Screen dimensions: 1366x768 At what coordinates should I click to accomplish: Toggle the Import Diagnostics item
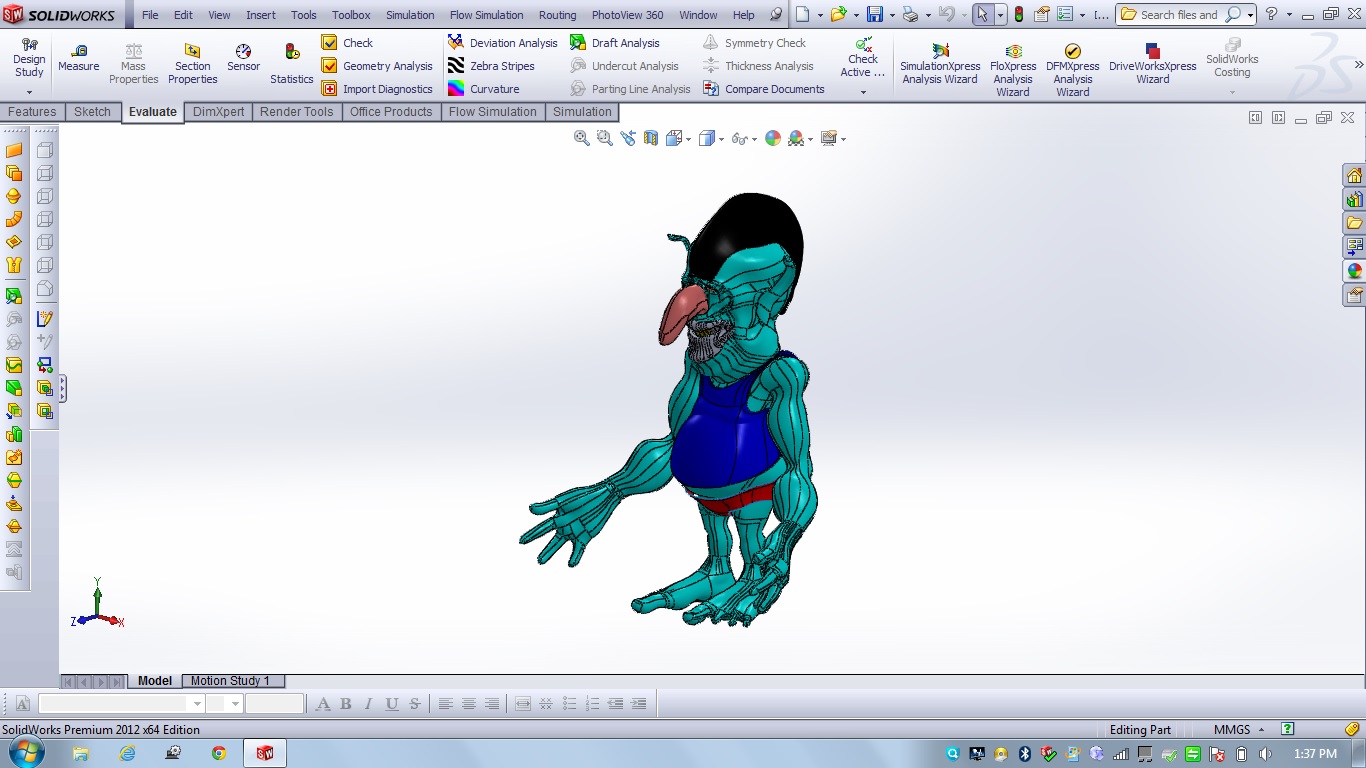click(377, 89)
